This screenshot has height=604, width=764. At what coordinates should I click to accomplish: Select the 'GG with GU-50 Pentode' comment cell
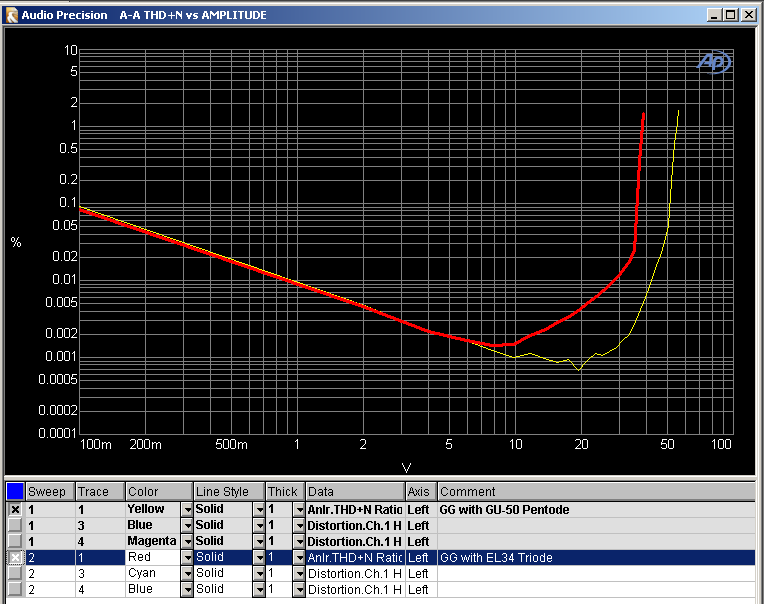(504, 509)
